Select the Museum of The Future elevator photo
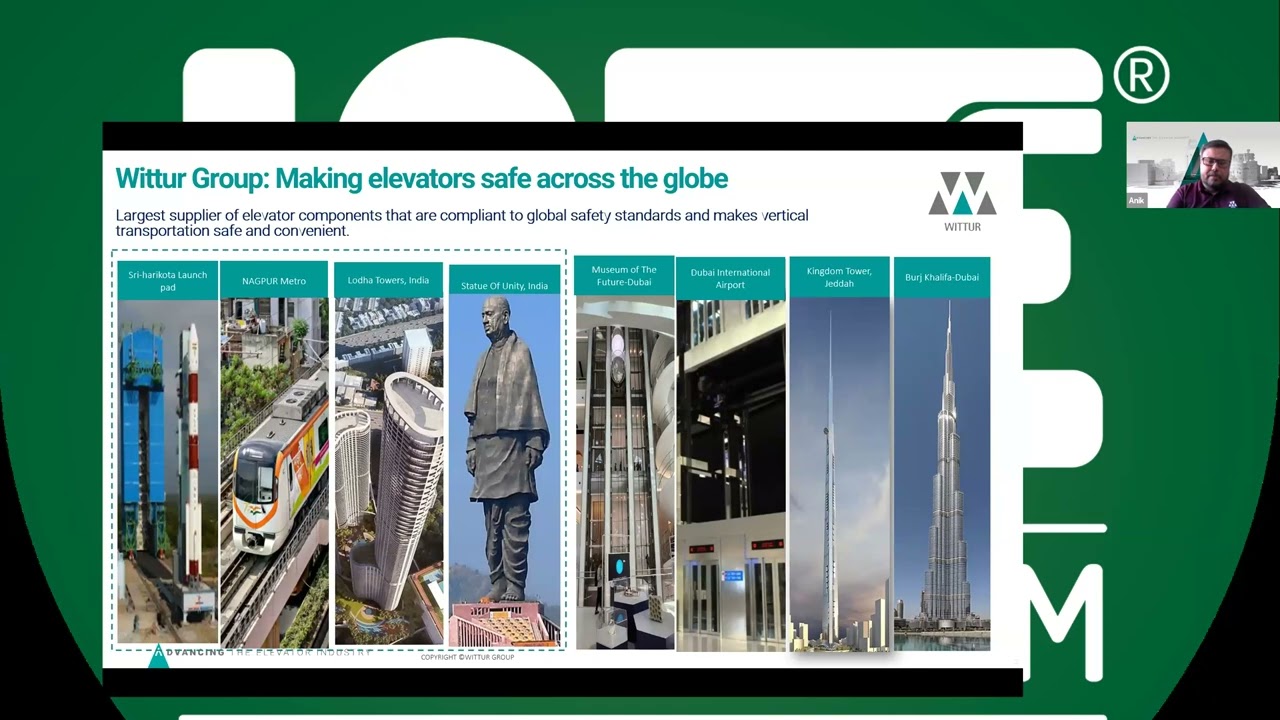 [x=624, y=472]
